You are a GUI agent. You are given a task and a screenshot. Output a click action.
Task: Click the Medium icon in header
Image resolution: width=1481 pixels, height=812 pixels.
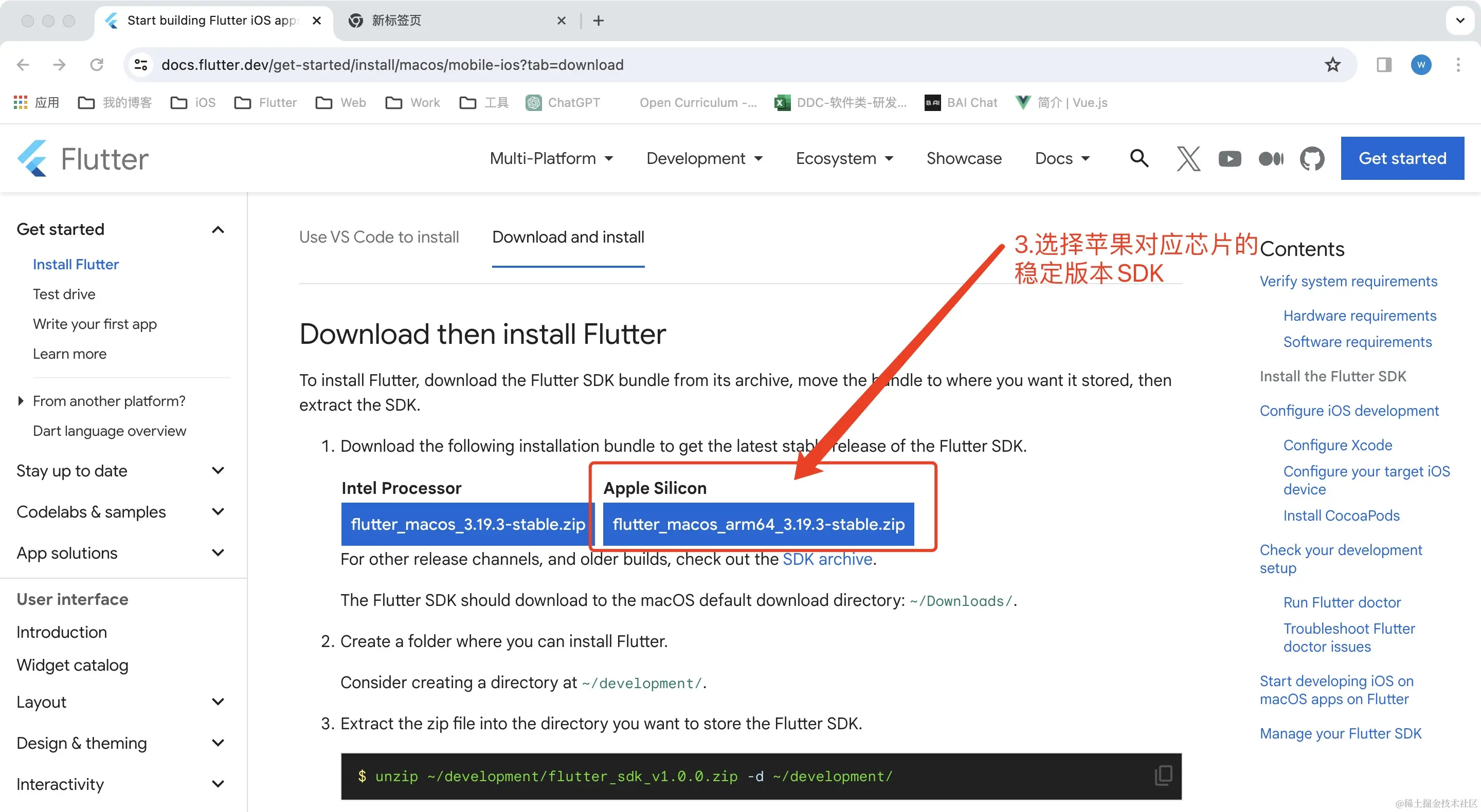click(x=1271, y=158)
